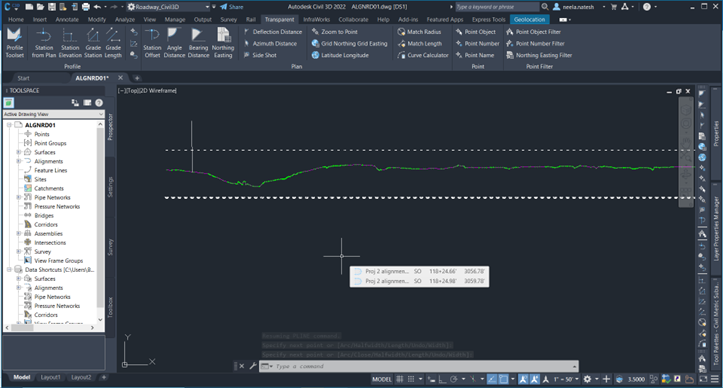Open the Roadway_Civil3D workspace dropdown
This screenshot has height=388, width=723.
(168, 7)
